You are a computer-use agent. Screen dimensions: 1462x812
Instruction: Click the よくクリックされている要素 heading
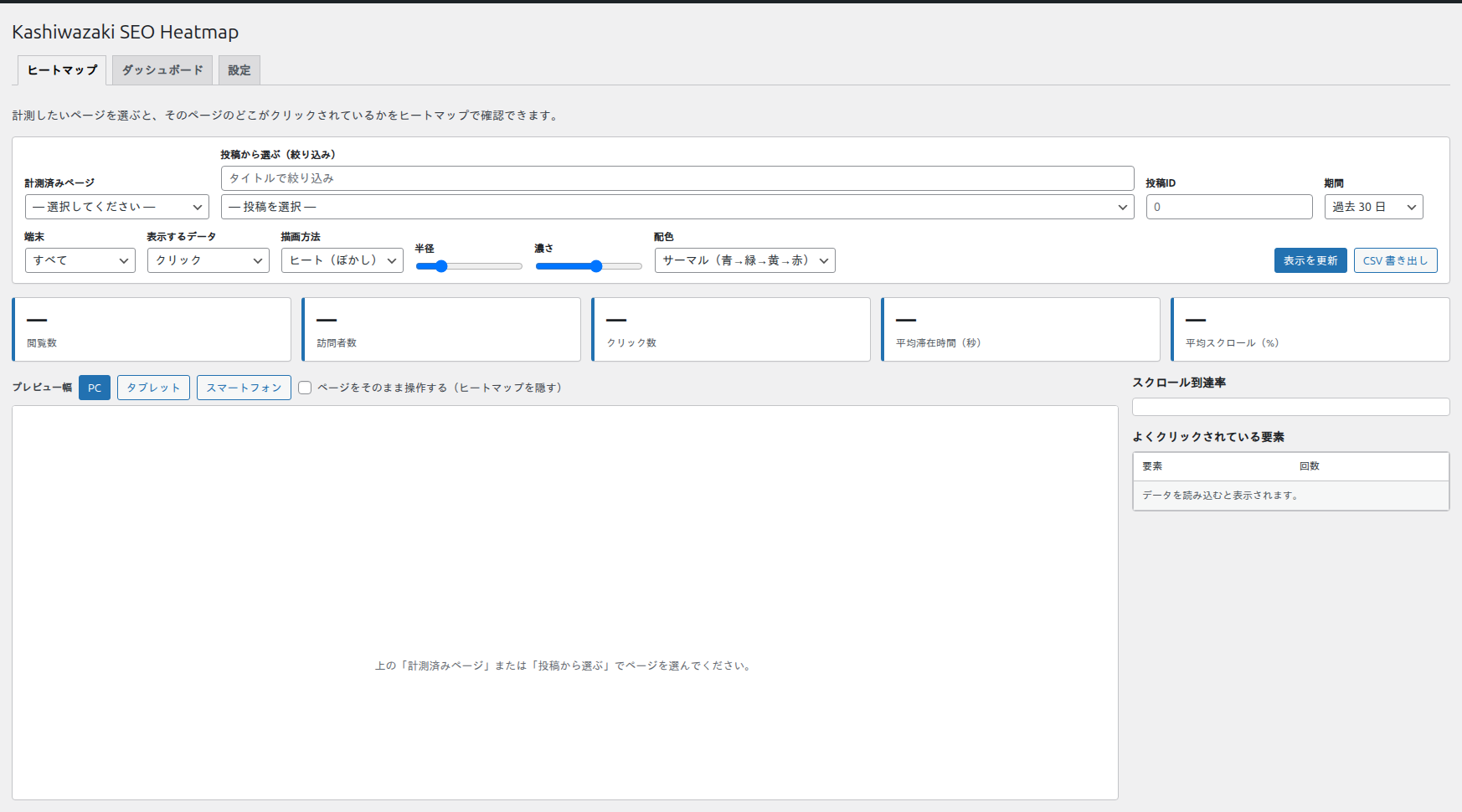[x=1208, y=437]
